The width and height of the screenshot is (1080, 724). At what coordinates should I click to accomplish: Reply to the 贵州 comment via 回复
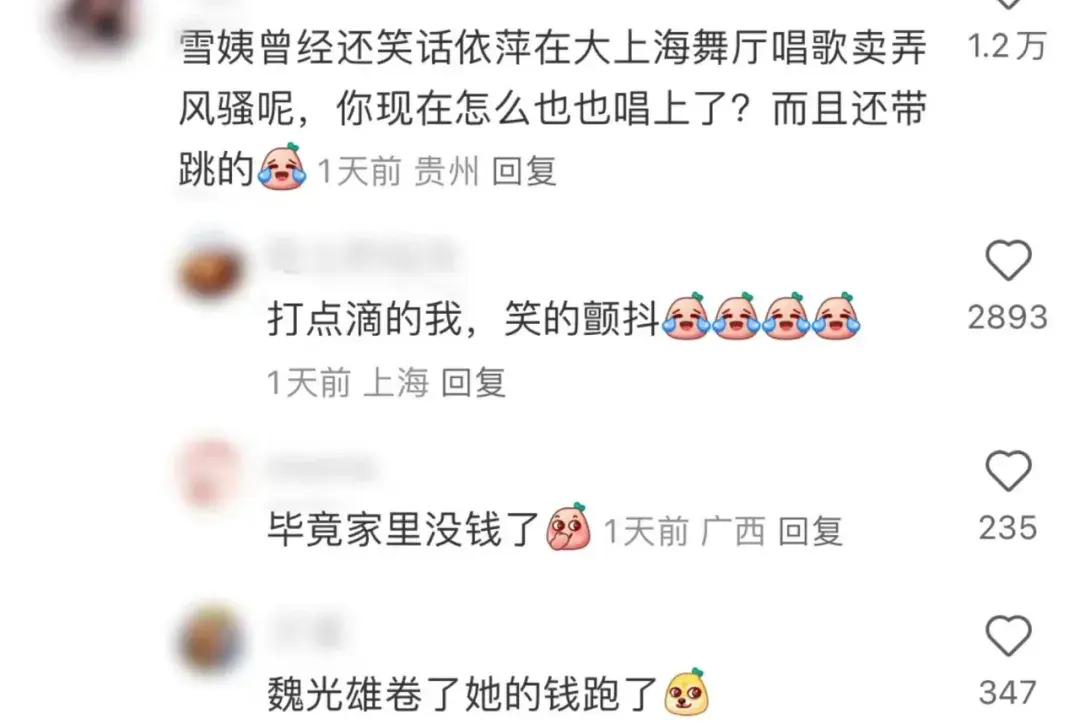coord(524,170)
